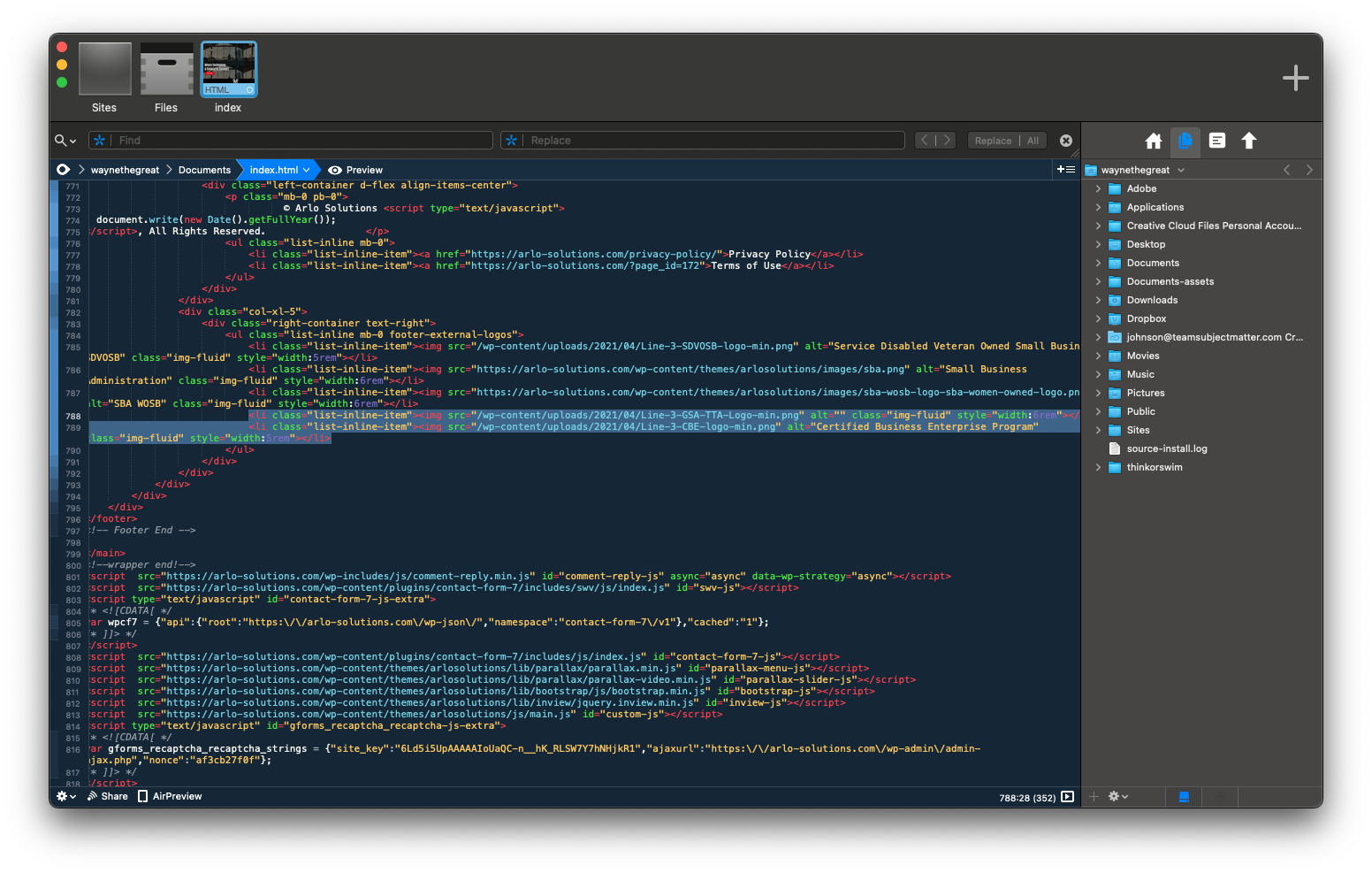1372x873 pixels.
Task: Select Documents in the path bar
Action: tap(204, 170)
